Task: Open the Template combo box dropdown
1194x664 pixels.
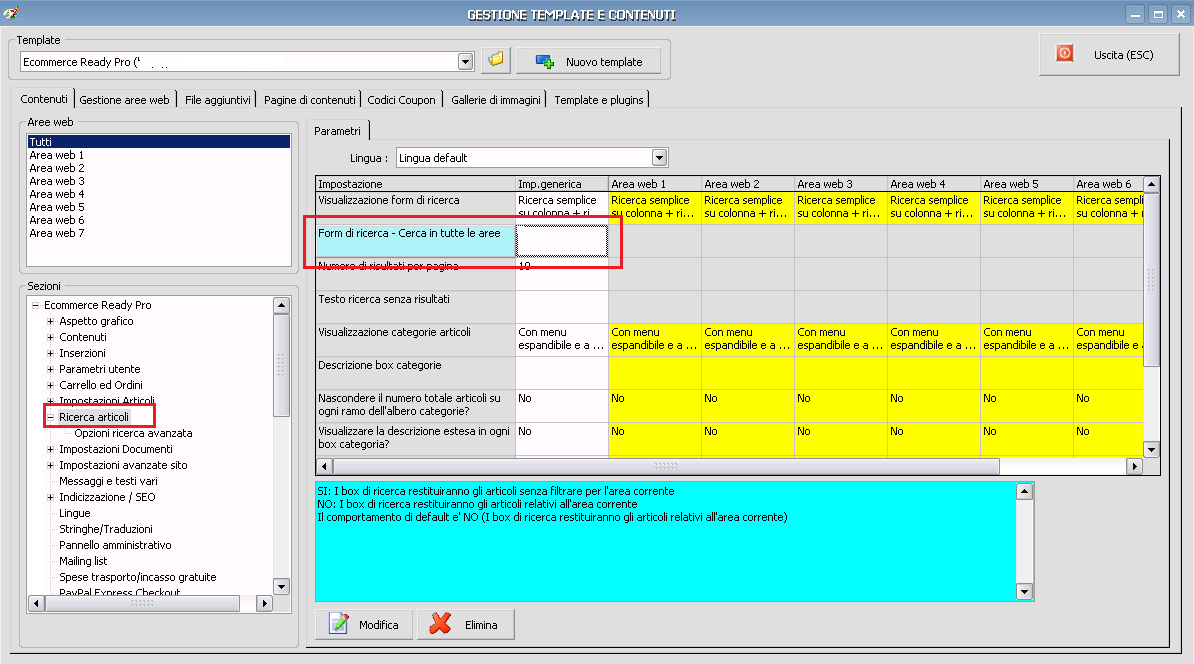Action: tap(465, 62)
